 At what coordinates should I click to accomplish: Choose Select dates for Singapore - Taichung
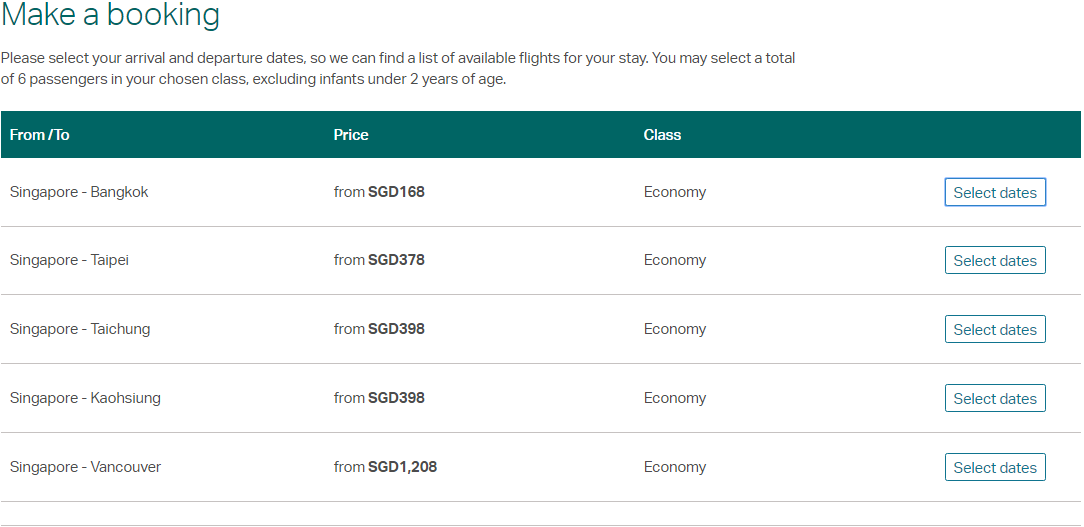(x=995, y=329)
